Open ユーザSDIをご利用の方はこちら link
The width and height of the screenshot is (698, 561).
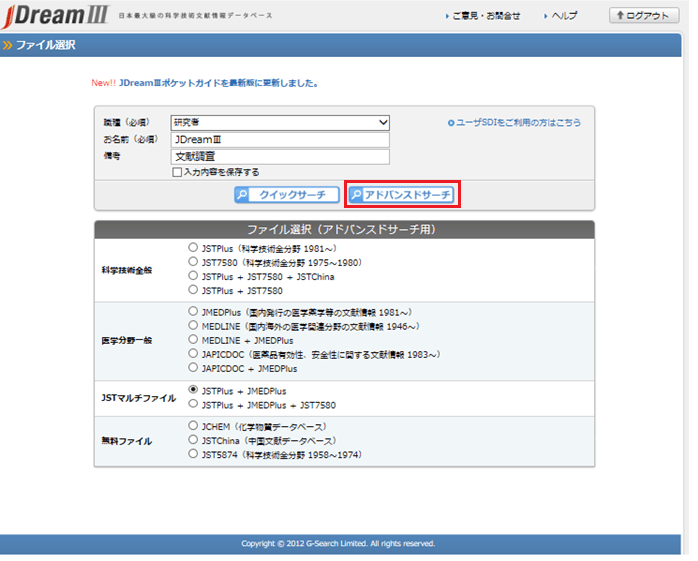tap(520, 124)
